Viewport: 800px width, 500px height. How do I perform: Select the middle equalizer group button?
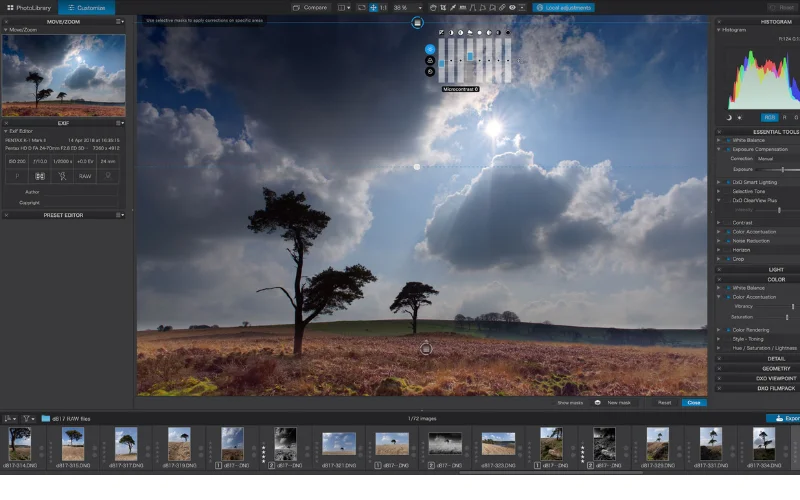click(430, 60)
